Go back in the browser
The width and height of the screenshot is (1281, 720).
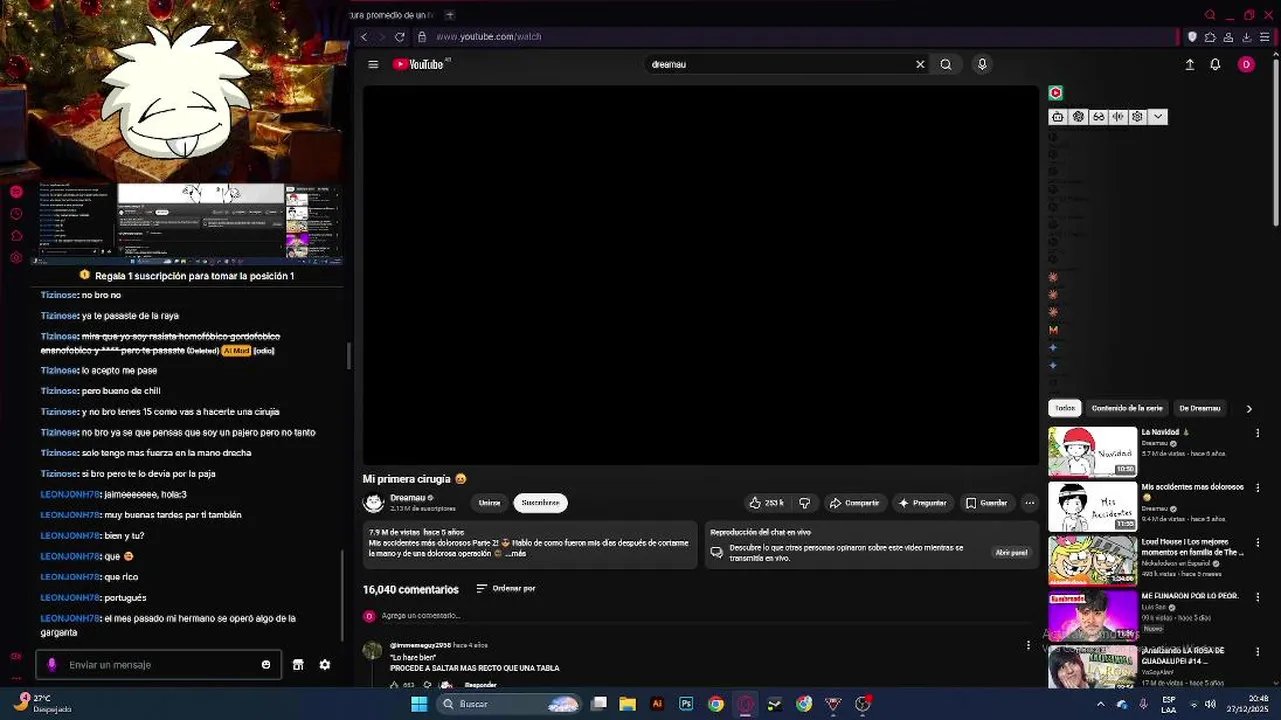tap(364, 37)
